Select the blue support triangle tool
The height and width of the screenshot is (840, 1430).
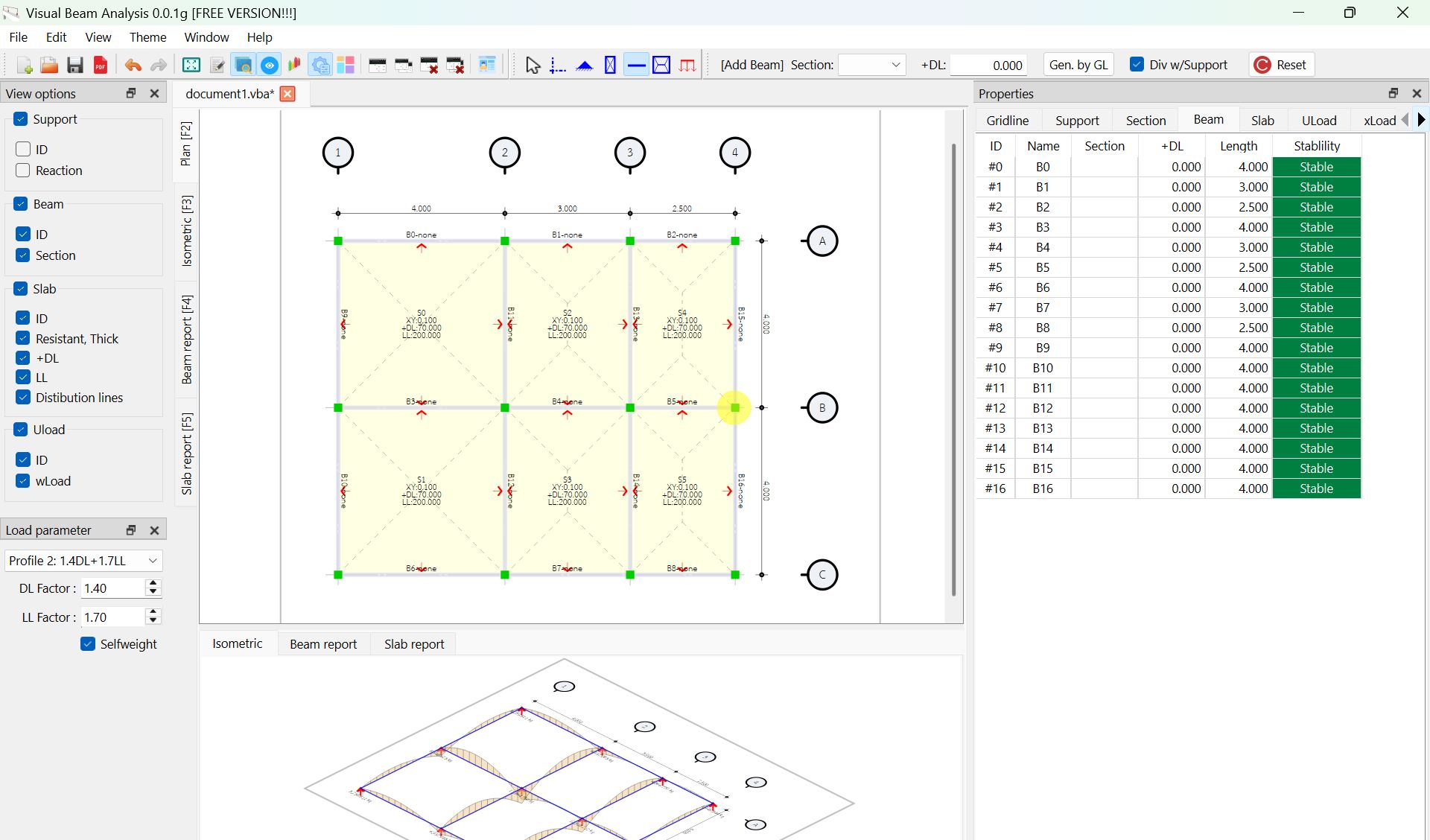pyautogui.click(x=585, y=66)
